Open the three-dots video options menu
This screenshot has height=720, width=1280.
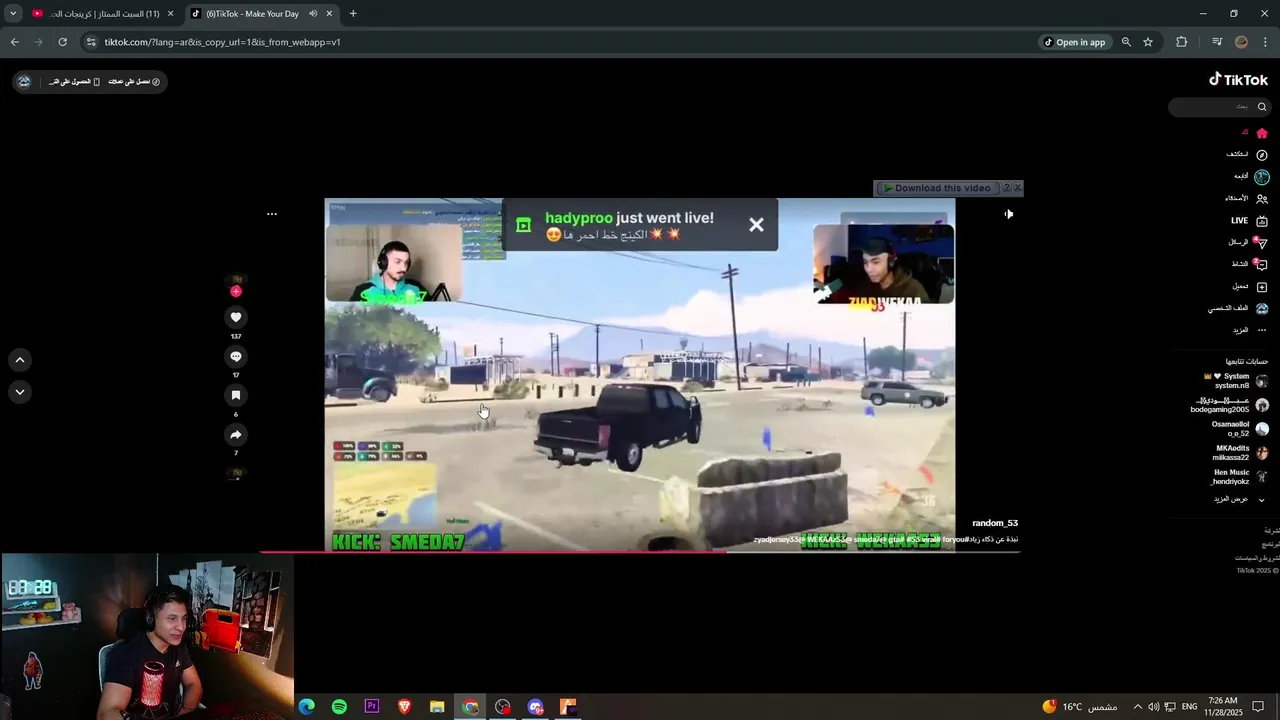tap(272, 214)
